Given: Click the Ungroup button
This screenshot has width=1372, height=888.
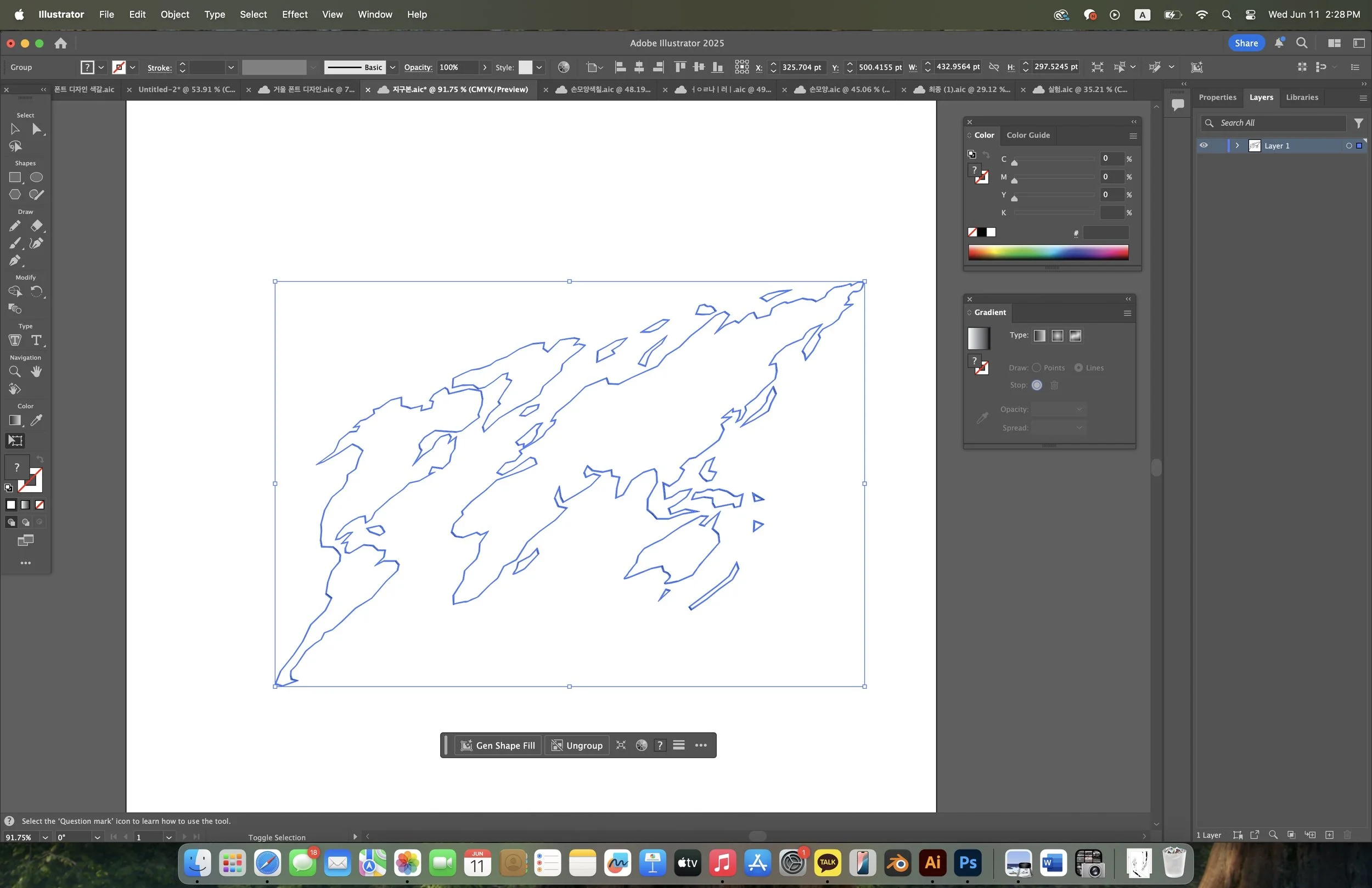Looking at the screenshot, I should click(x=577, y=745).
